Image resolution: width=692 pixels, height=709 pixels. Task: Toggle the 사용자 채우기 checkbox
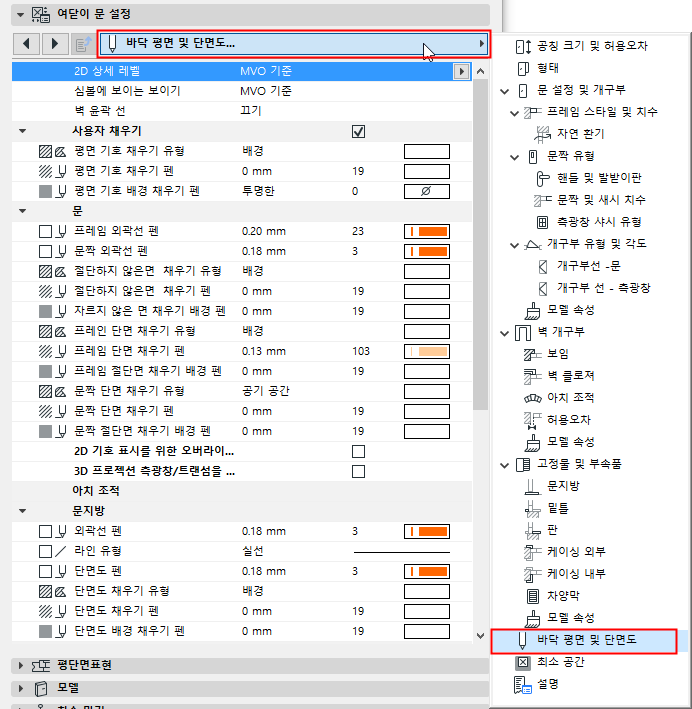pyautogui.click(x=358, y=132)
